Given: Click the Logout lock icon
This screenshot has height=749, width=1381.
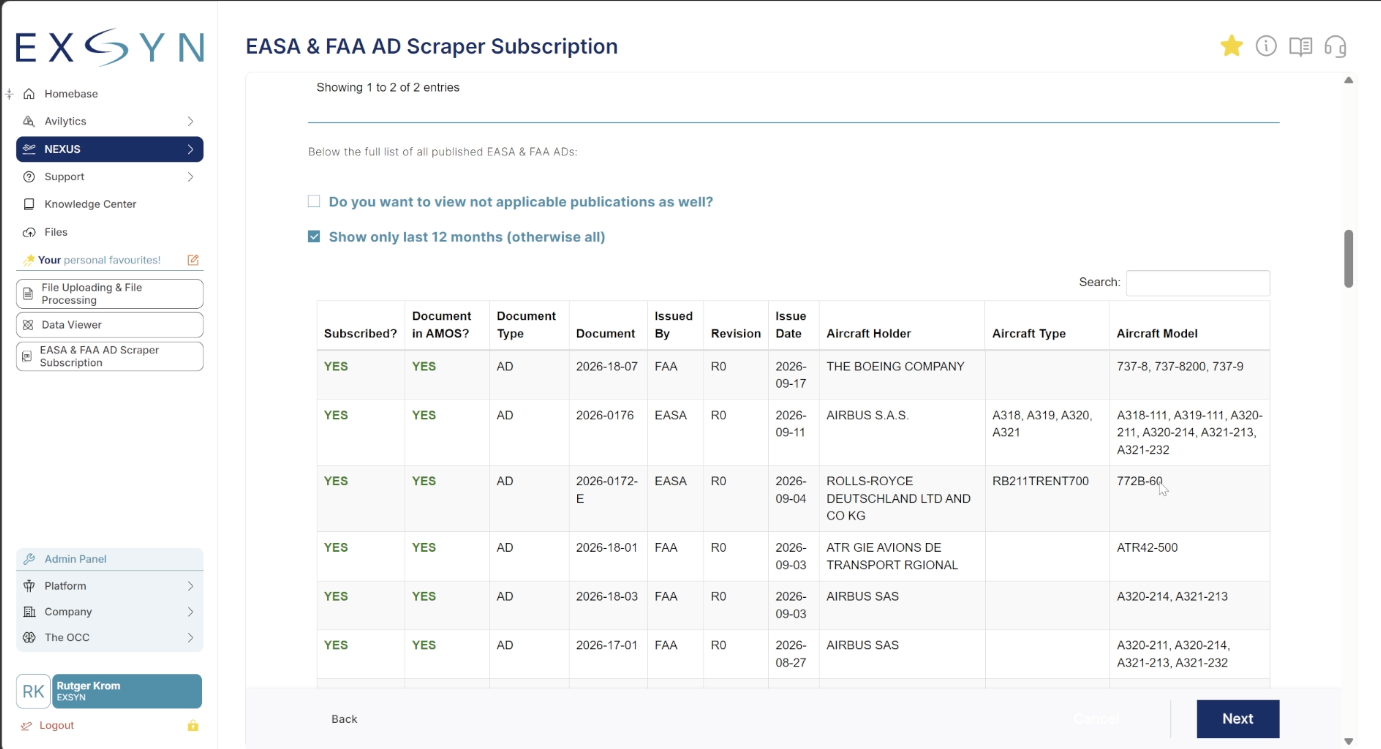Looking at the screenshot, I should click(x=193, y=725).
